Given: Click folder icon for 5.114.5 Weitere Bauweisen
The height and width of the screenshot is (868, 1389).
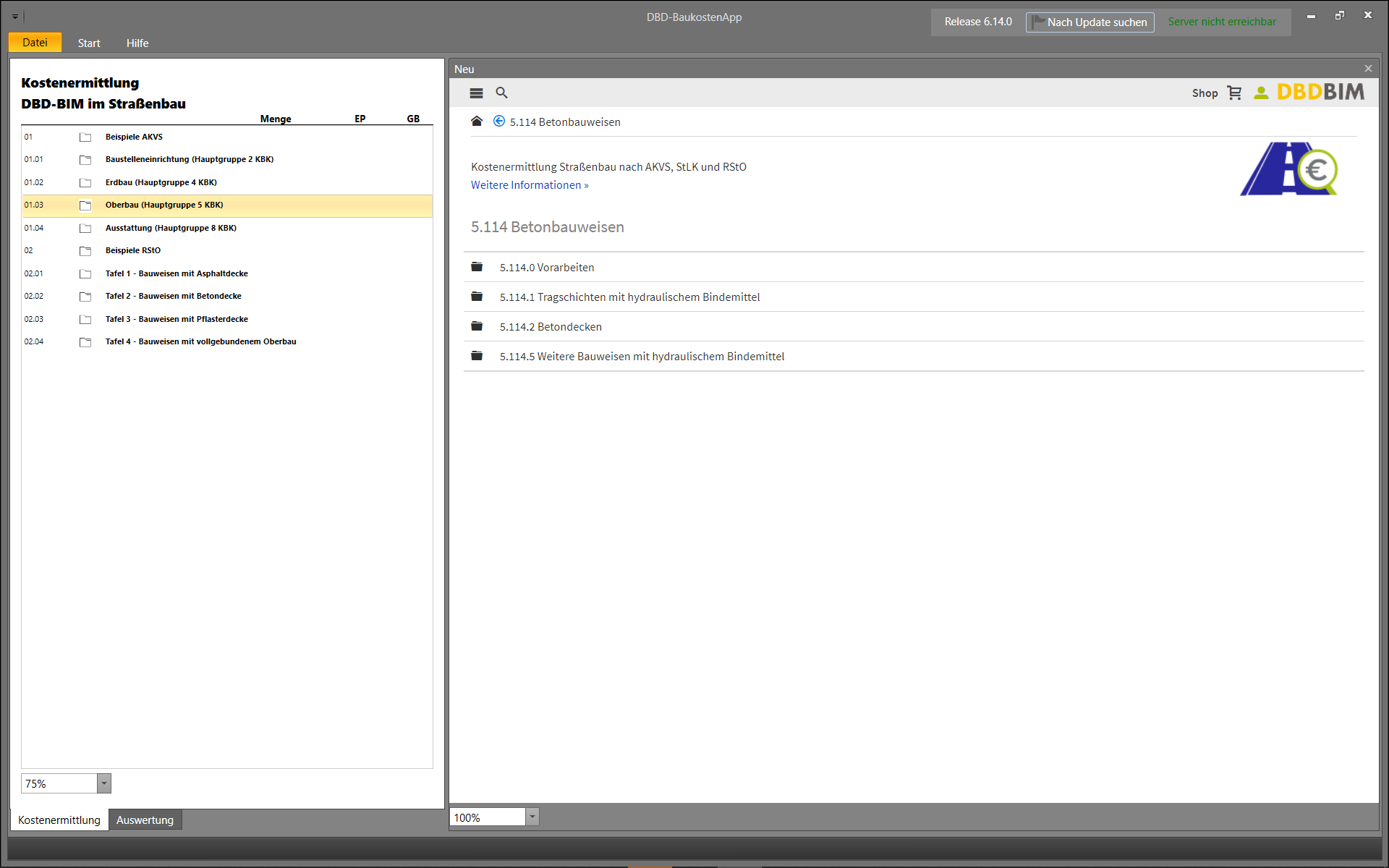Looking at the screenshot, I should click(x=477, y=356).
